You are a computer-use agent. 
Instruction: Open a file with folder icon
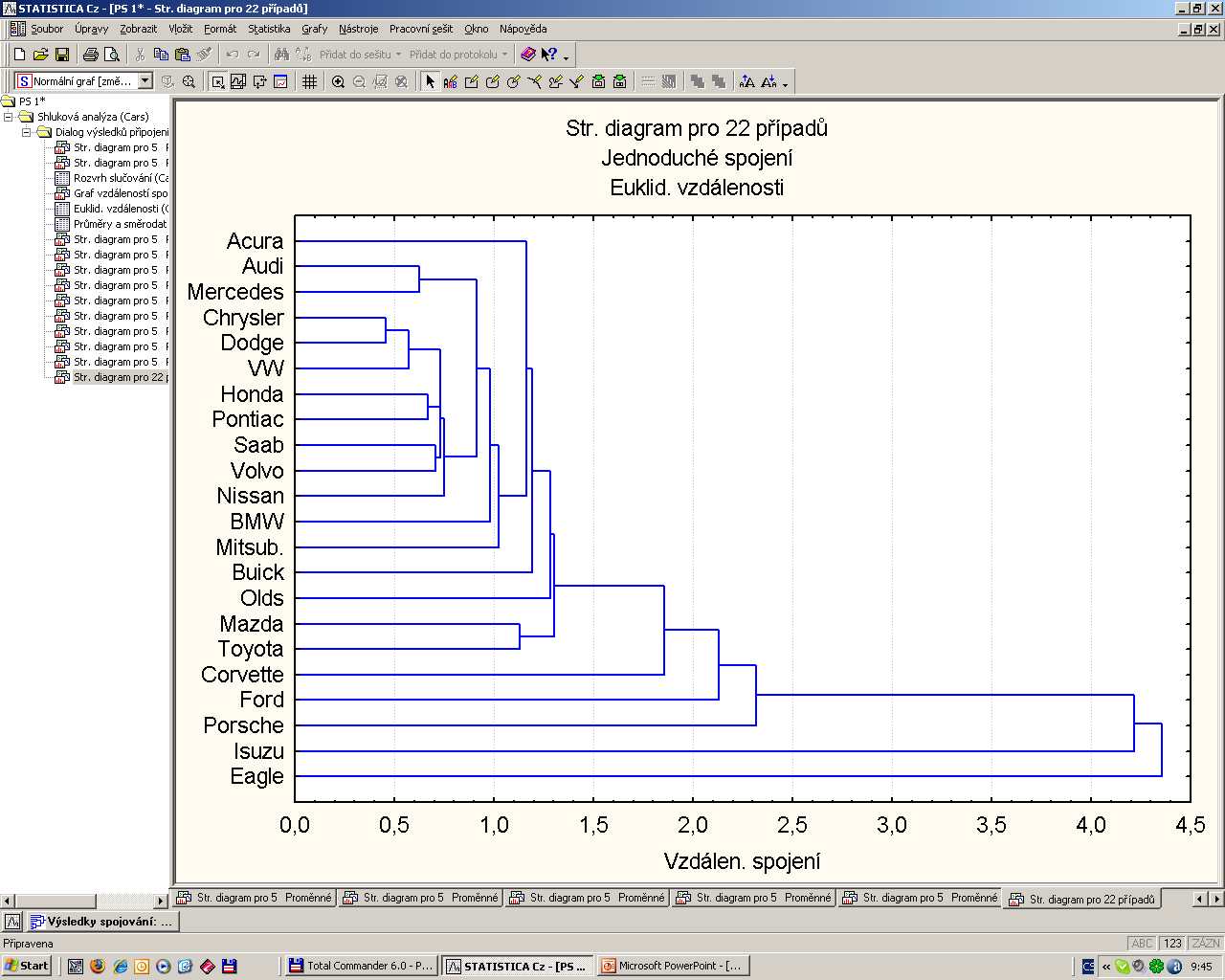pos(40,55)
